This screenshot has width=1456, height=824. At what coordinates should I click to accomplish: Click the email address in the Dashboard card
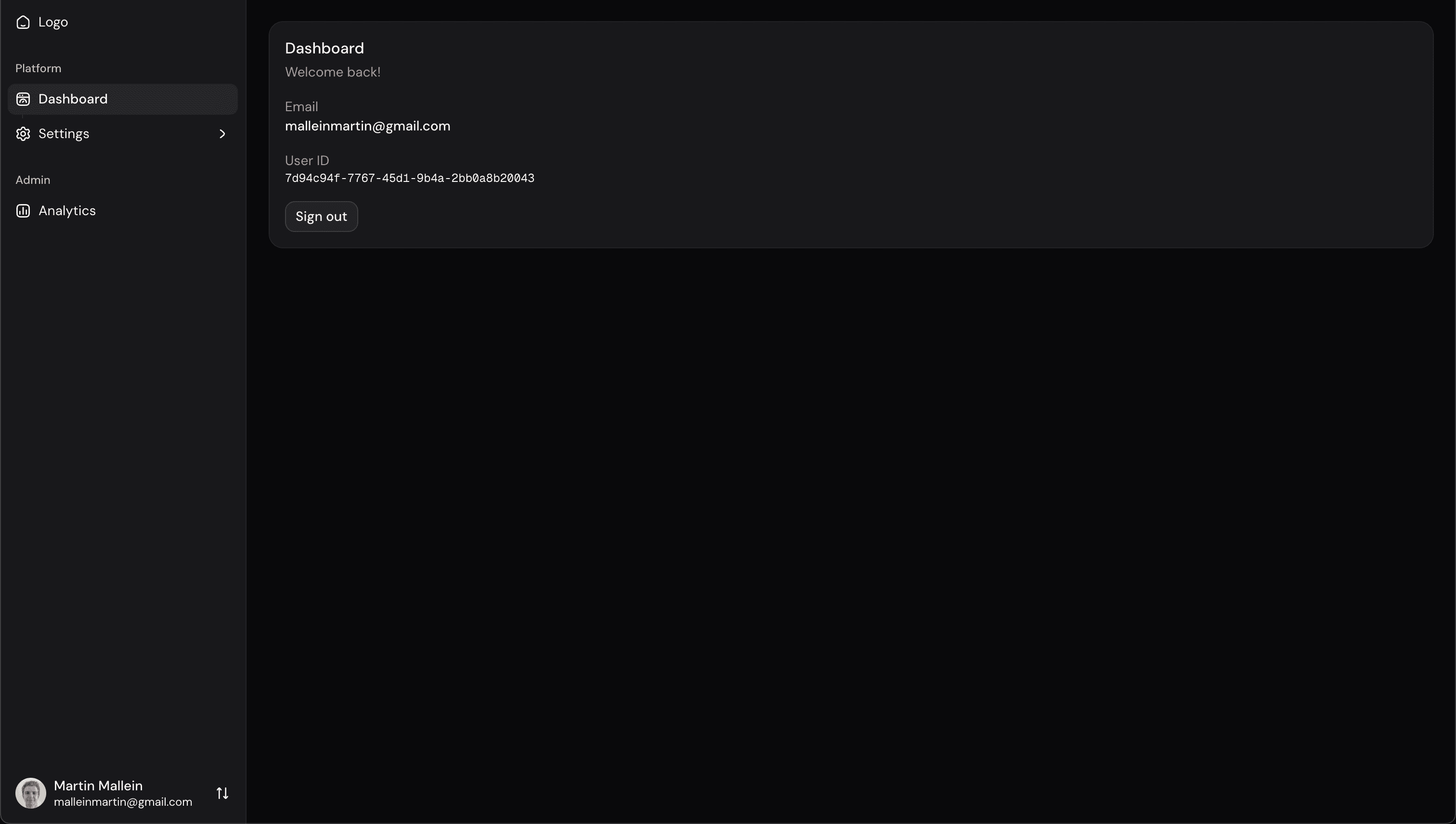367,126
